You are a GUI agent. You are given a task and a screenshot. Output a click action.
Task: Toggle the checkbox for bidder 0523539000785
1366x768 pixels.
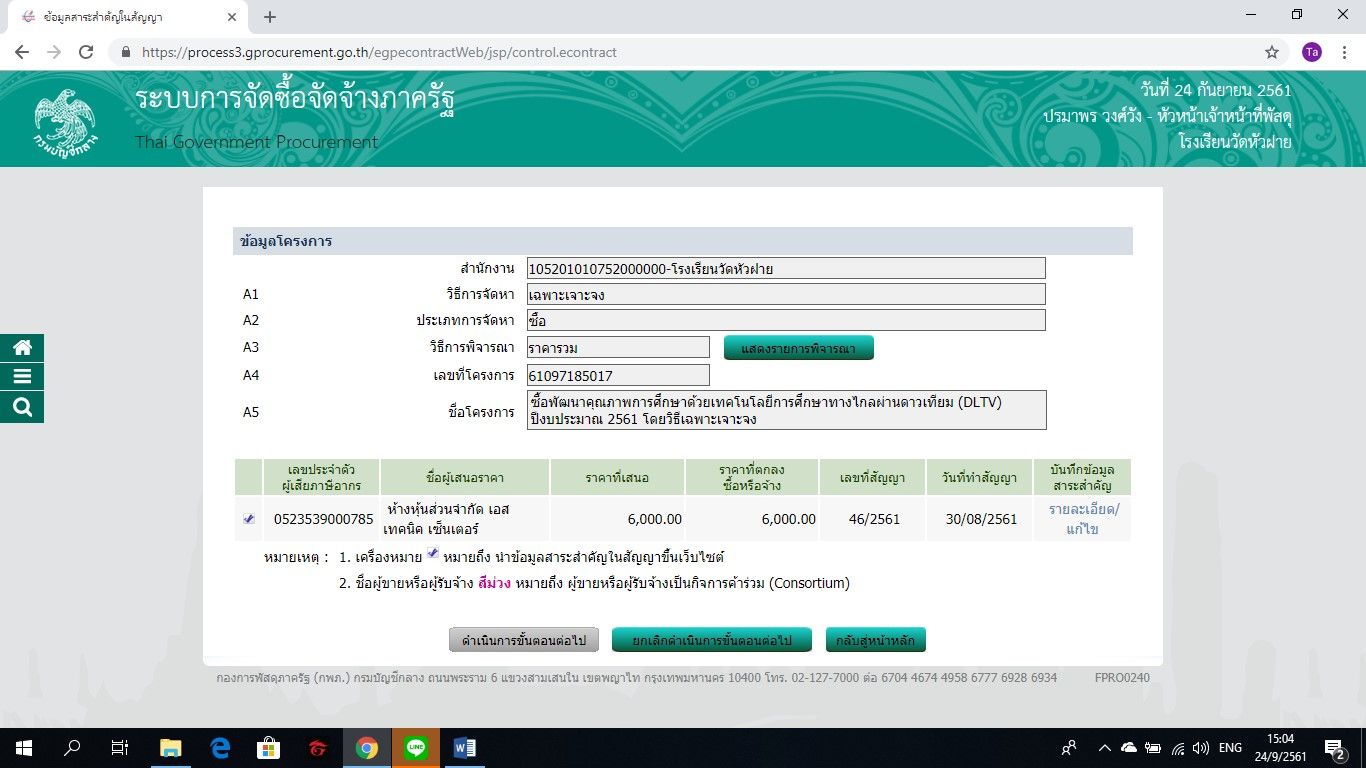[x=249, y=519]
